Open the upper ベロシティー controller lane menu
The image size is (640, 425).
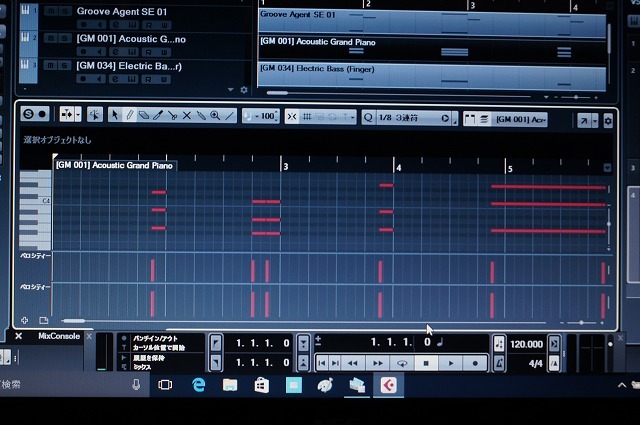[36, 256]
